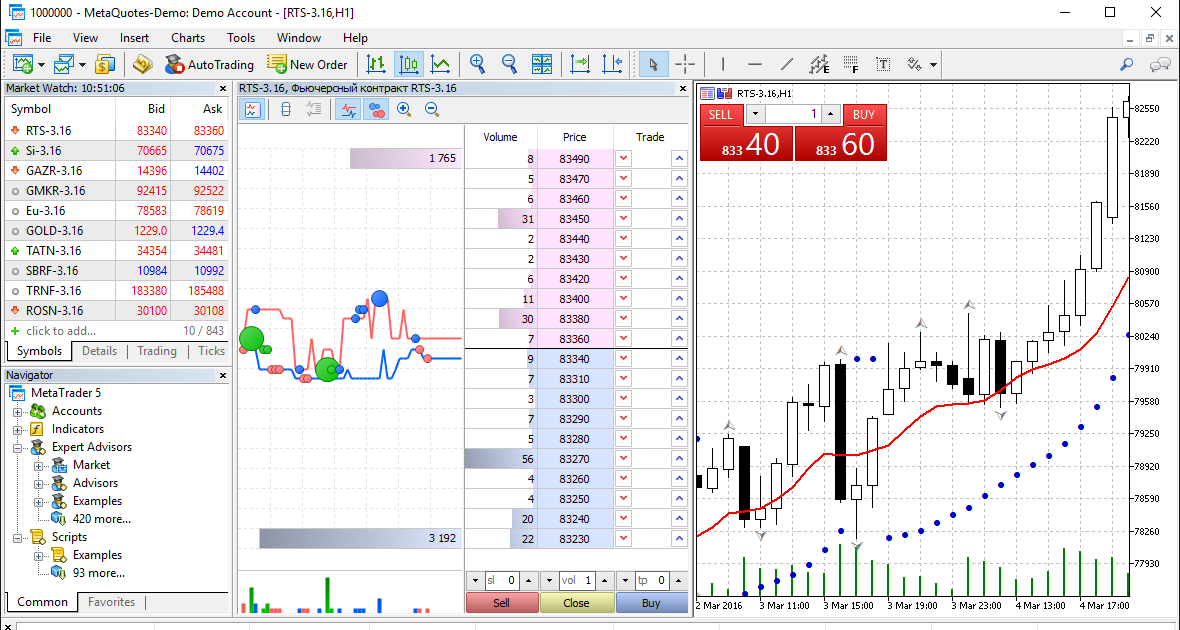Open the new chart toolbar icon
The height and width of the screenshot is (630, 1180).
click(23, 65)
